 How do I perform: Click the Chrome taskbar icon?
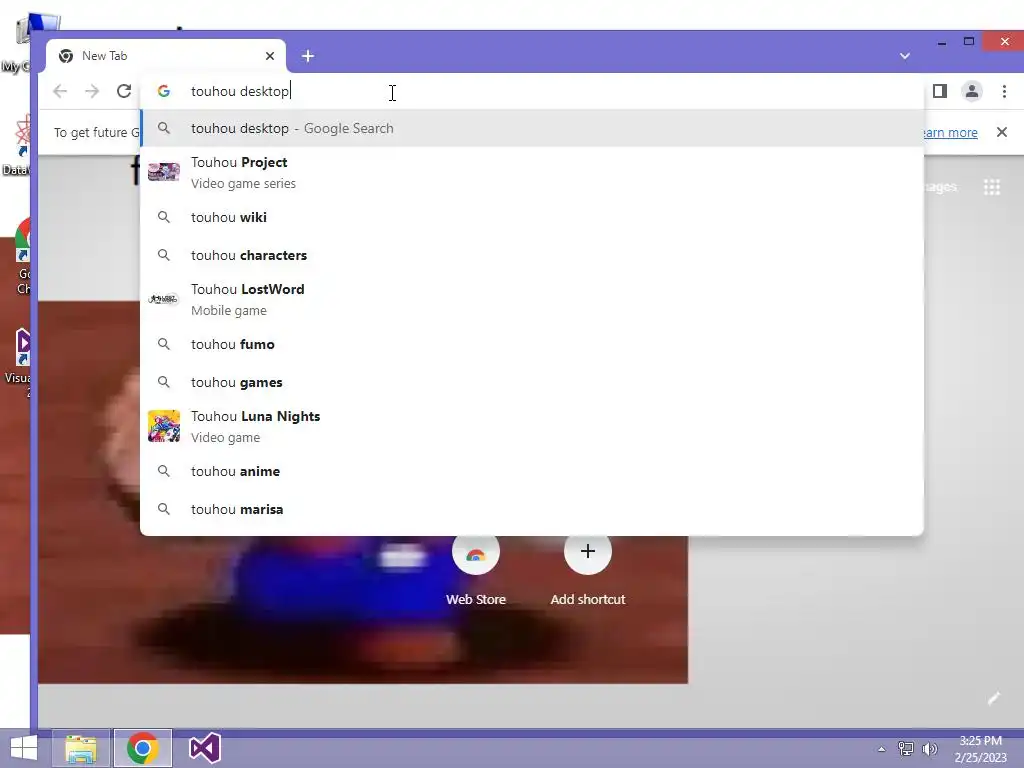point(143,748)
